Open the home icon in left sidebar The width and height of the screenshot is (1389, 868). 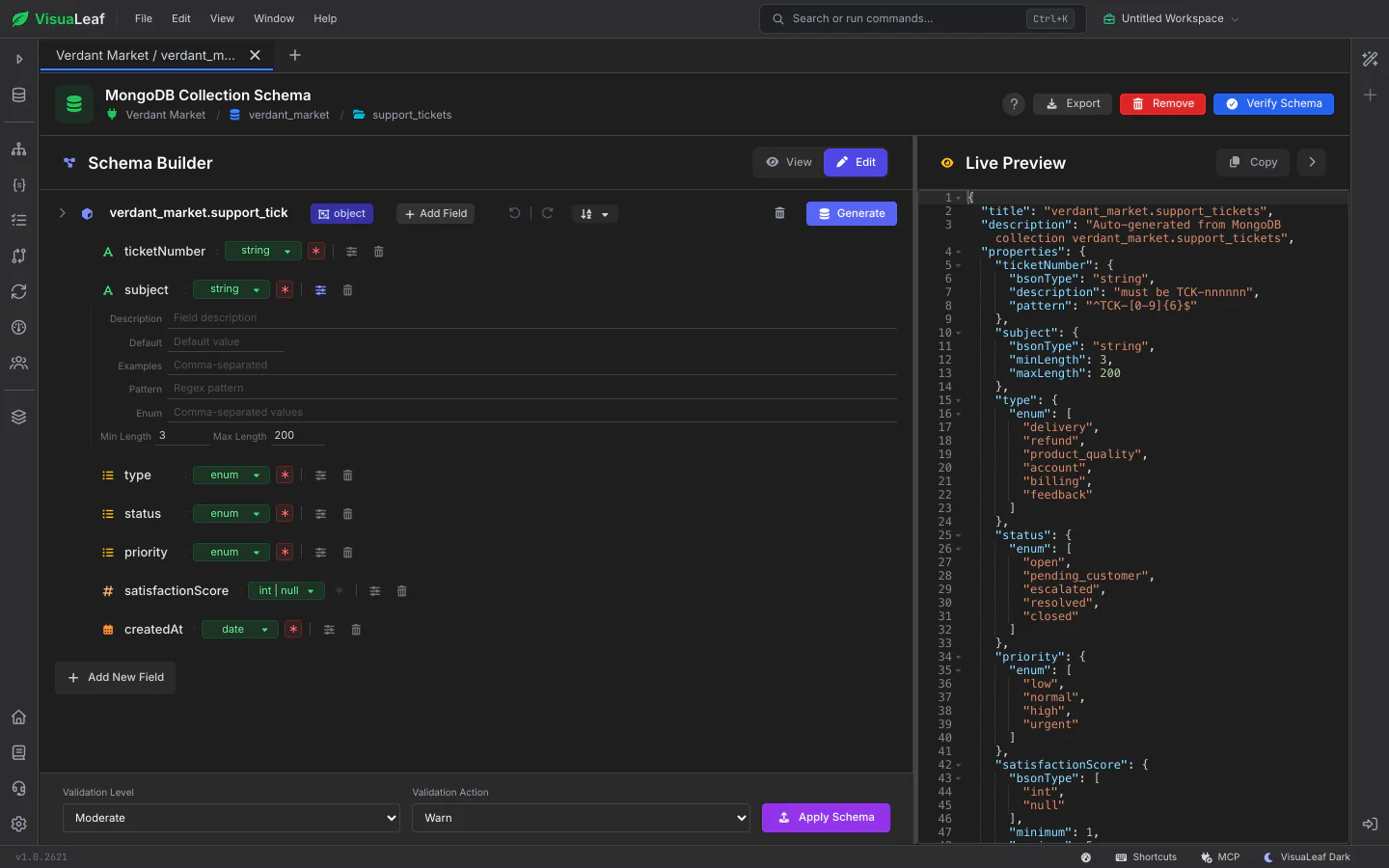[18, 717]
